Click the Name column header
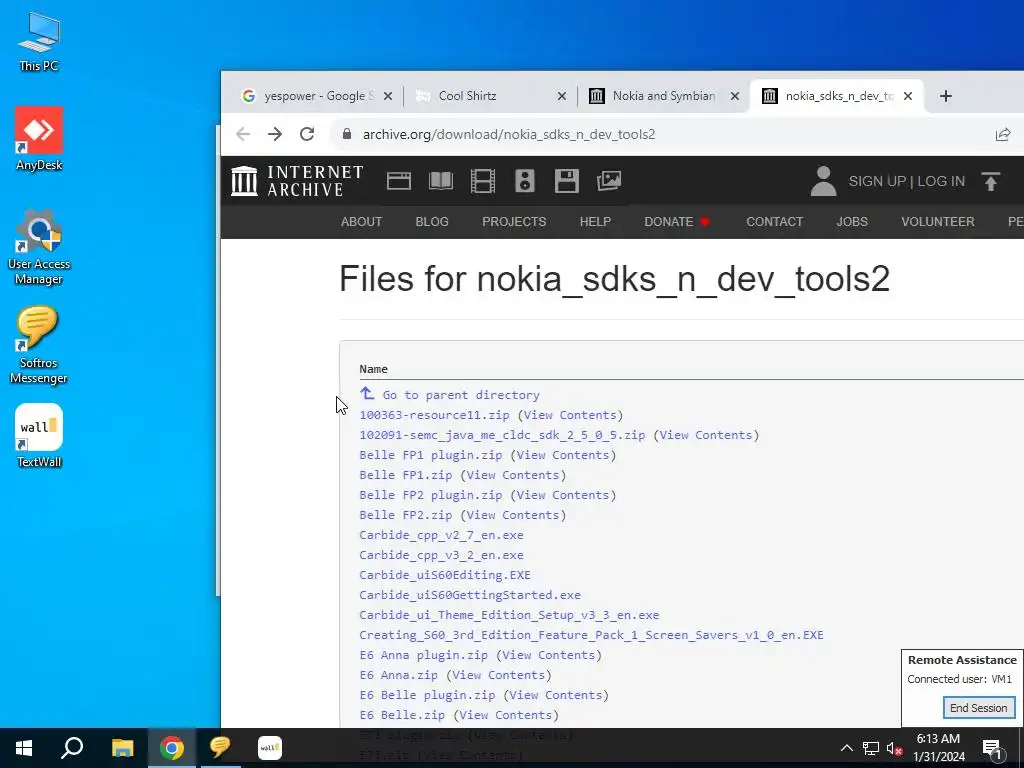The image size is (1024, 768). (x=374, y=369)
